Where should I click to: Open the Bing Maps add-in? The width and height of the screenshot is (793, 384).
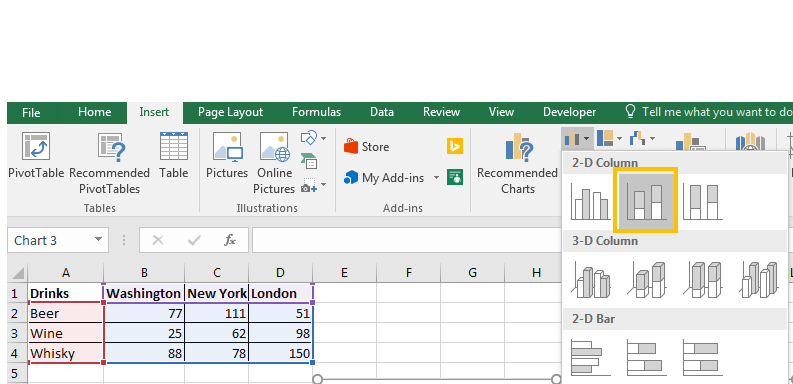click(x=455, y=146)
